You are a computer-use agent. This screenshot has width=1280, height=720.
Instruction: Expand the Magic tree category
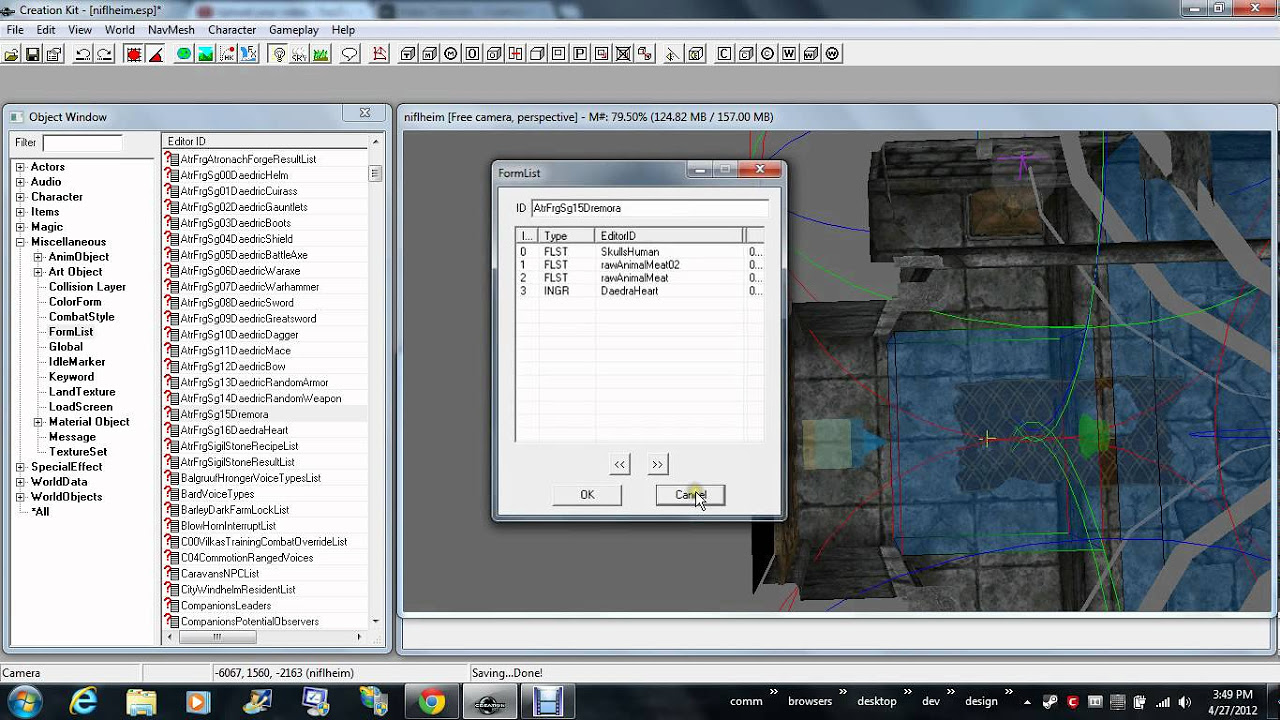click(x=20, y=227)
